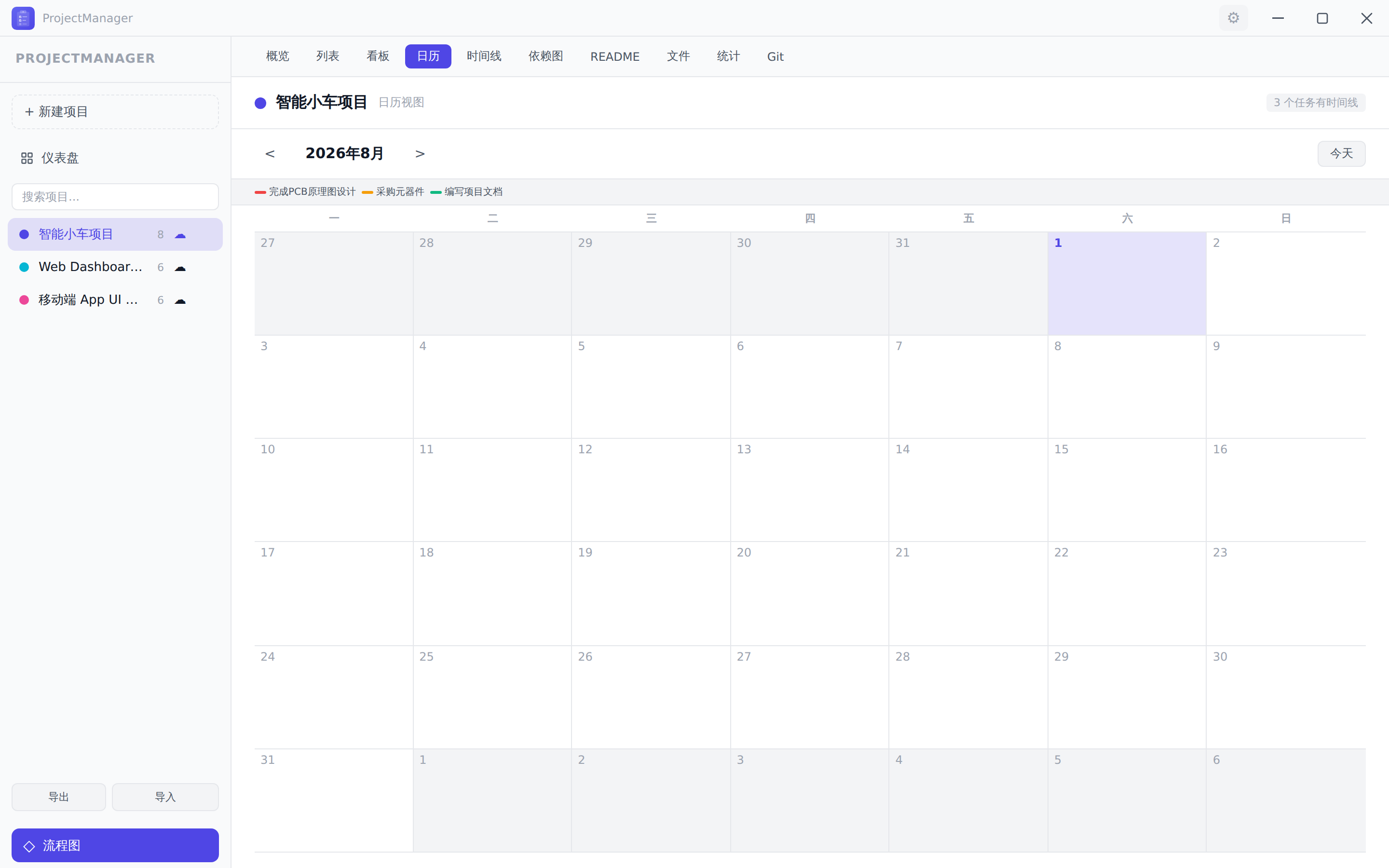The width and height of the screenshot is (1389, 868).
Task: Click the 3 个任务有时间线 badge
Action: [1316, 103]
